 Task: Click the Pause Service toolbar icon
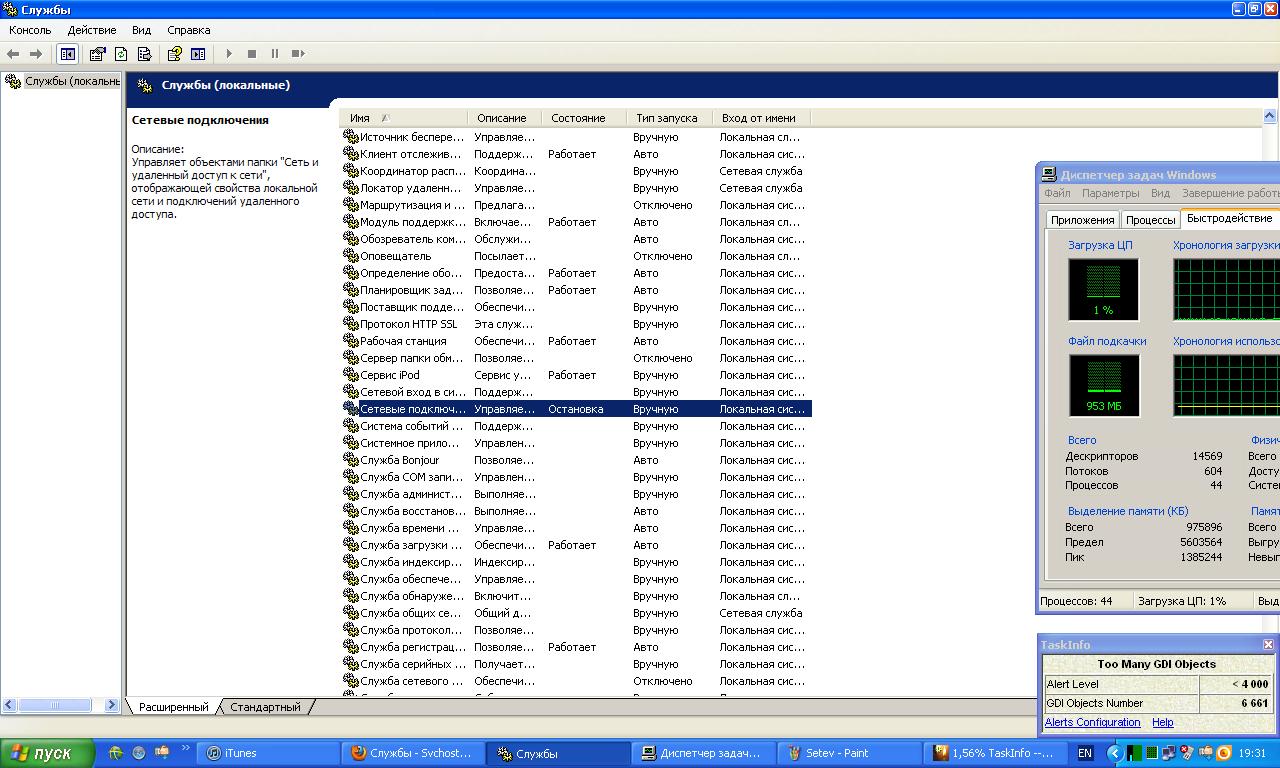(x=275, y=54)
